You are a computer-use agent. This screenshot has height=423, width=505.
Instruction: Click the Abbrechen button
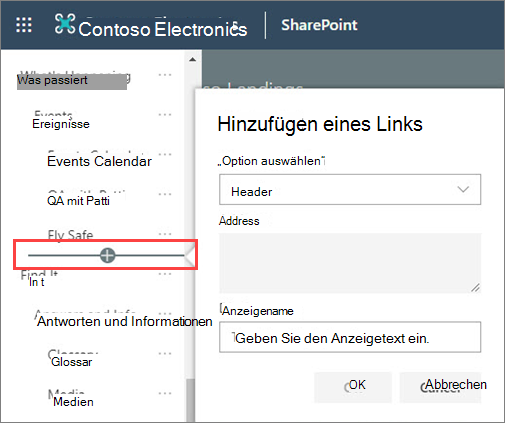tap(440, 387)
